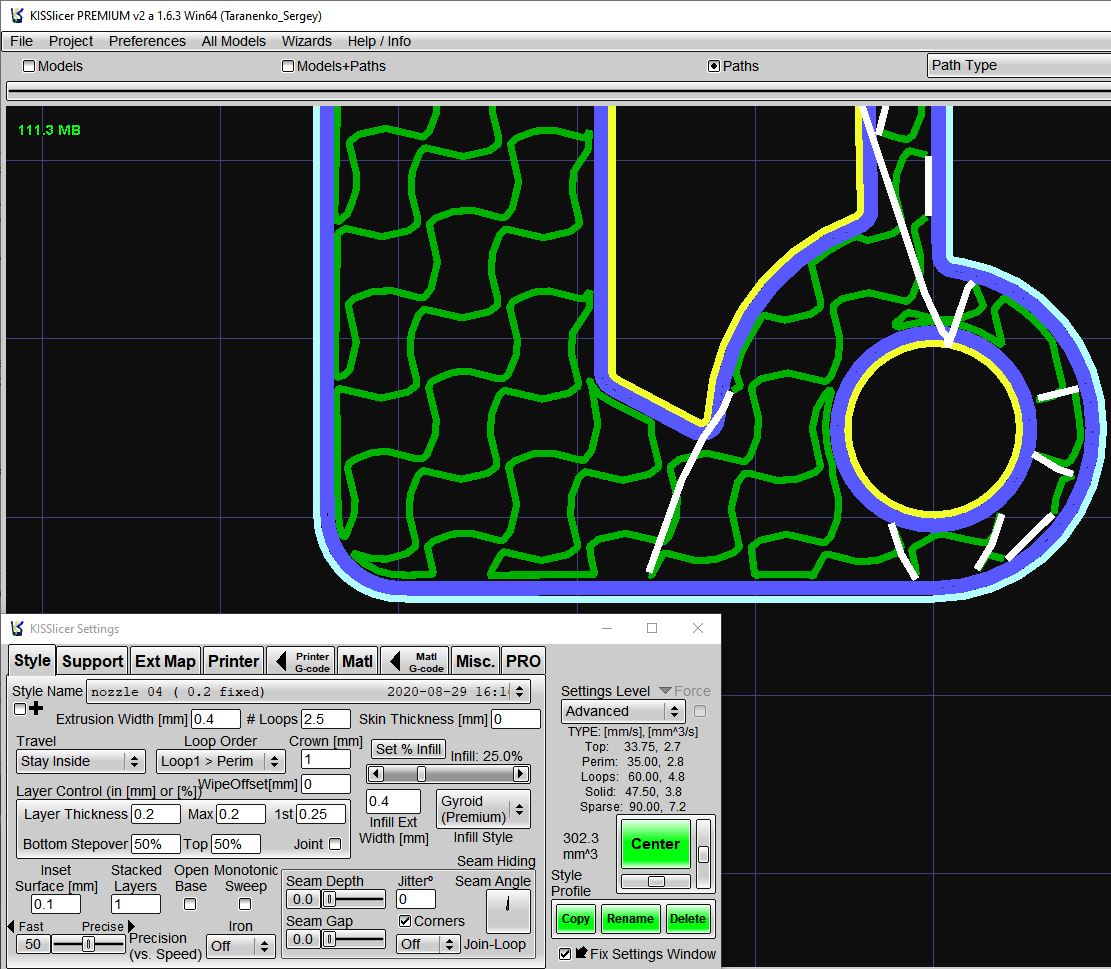Viewport: 1111px width, 969px height.
Task: Open the Printer G-code arrow tab
Action: point(300,661)
